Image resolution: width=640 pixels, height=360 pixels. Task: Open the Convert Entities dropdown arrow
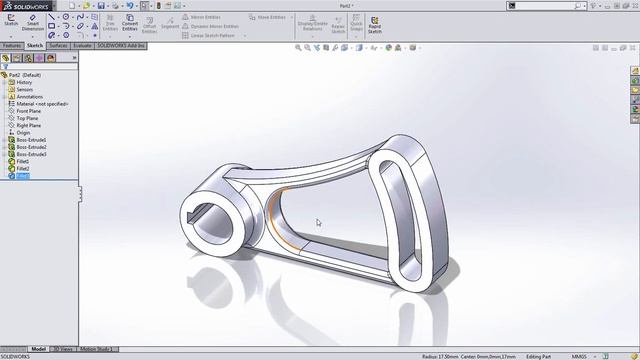[x=130, y=36]
